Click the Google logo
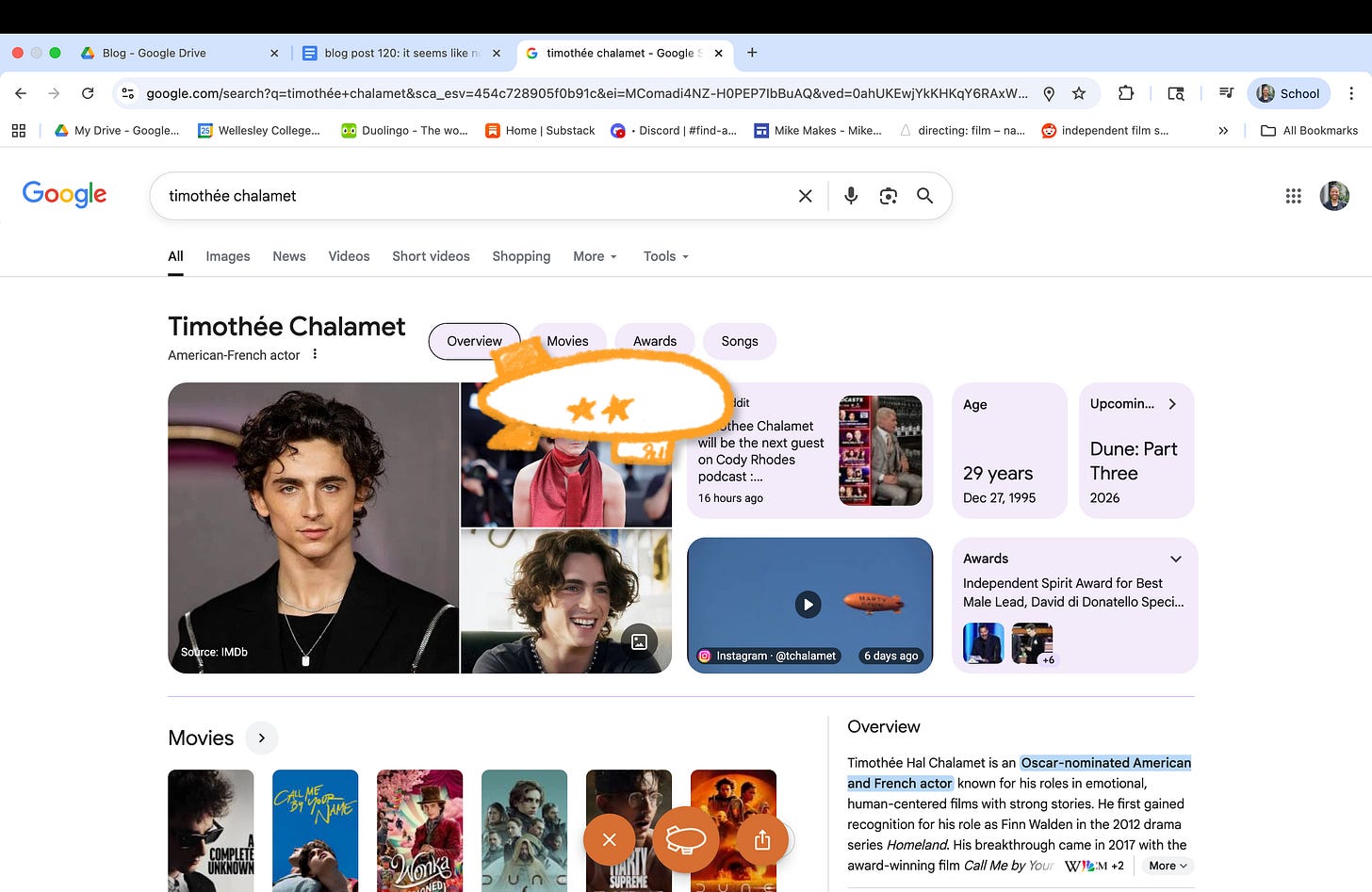Image resolution: width=1372 pixels, height=892 pixels. [64, 194]
